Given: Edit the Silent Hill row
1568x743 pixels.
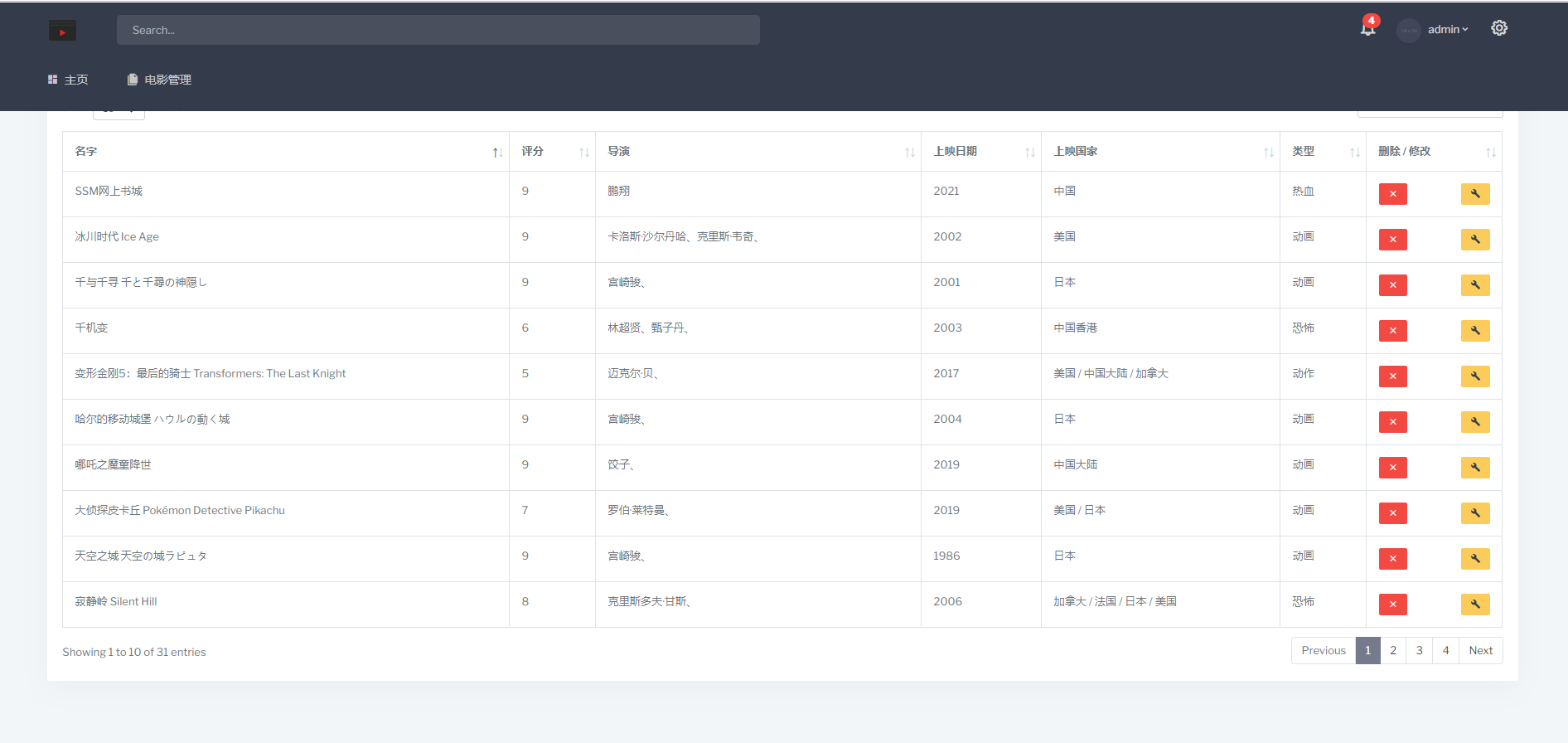Looking at the screenshot, I should pyautogui.click(x=1475, y=605).
